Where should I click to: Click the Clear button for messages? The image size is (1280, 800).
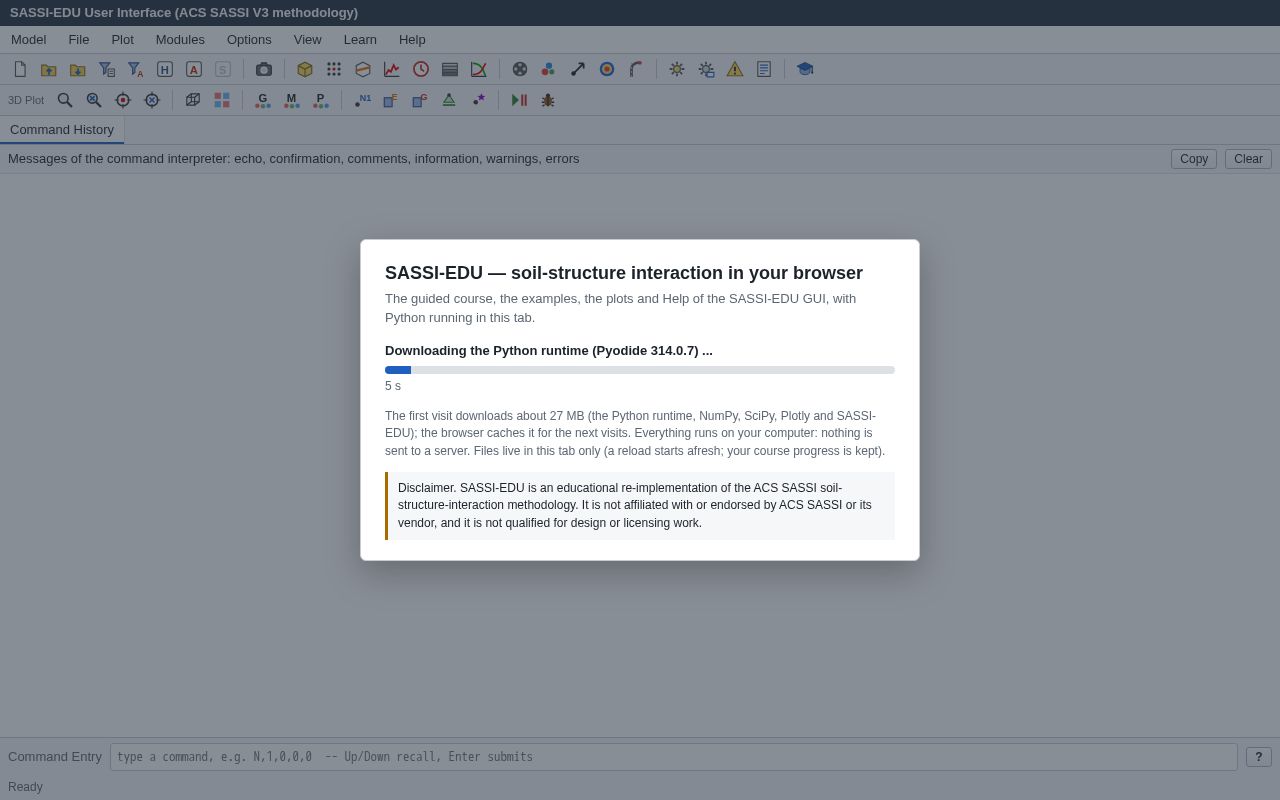pyautogui.click(x=1248, y=159)
